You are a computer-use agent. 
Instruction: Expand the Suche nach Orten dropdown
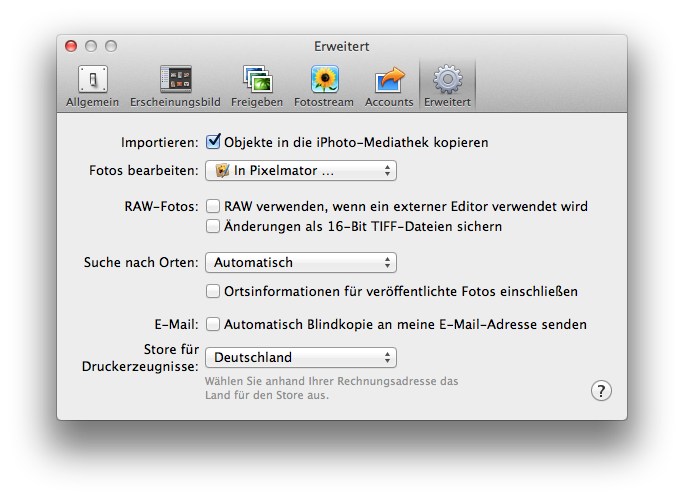click(300, 263)
